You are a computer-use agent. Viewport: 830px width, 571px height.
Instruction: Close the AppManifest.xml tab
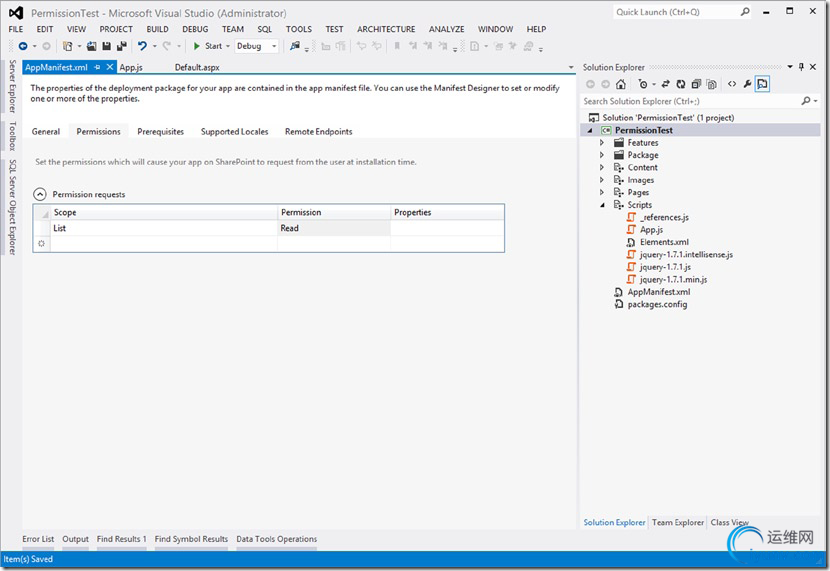click(x=110, y=67)
